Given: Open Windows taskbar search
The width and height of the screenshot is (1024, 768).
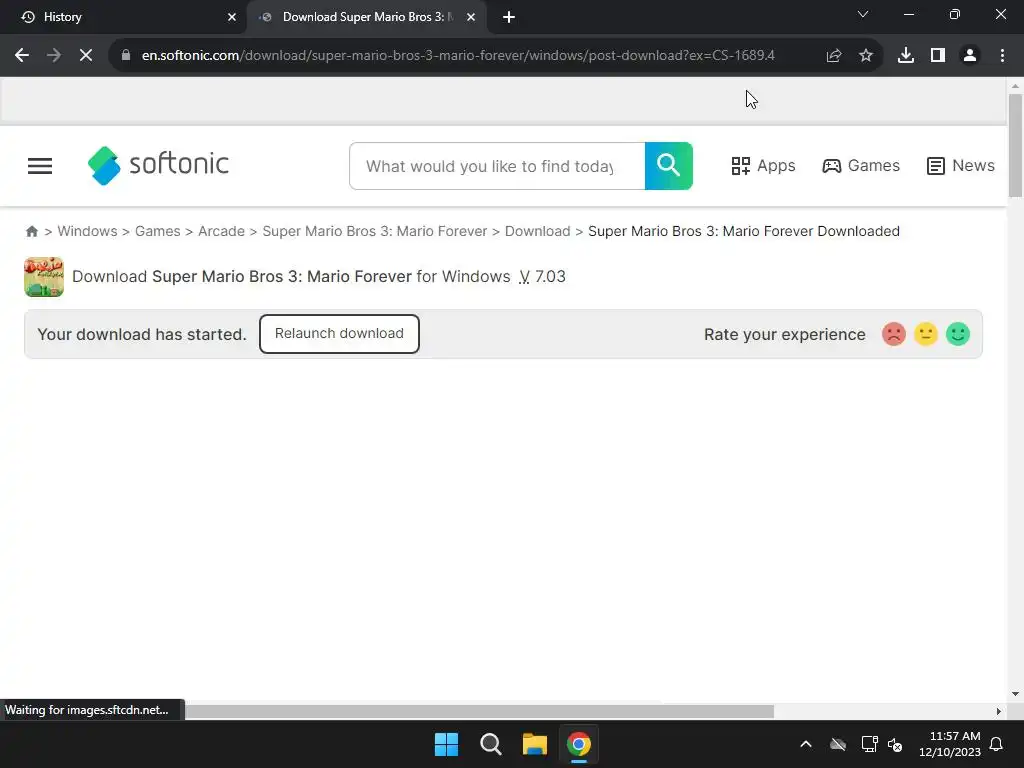Looking at the screenshot, I should 490,744.
